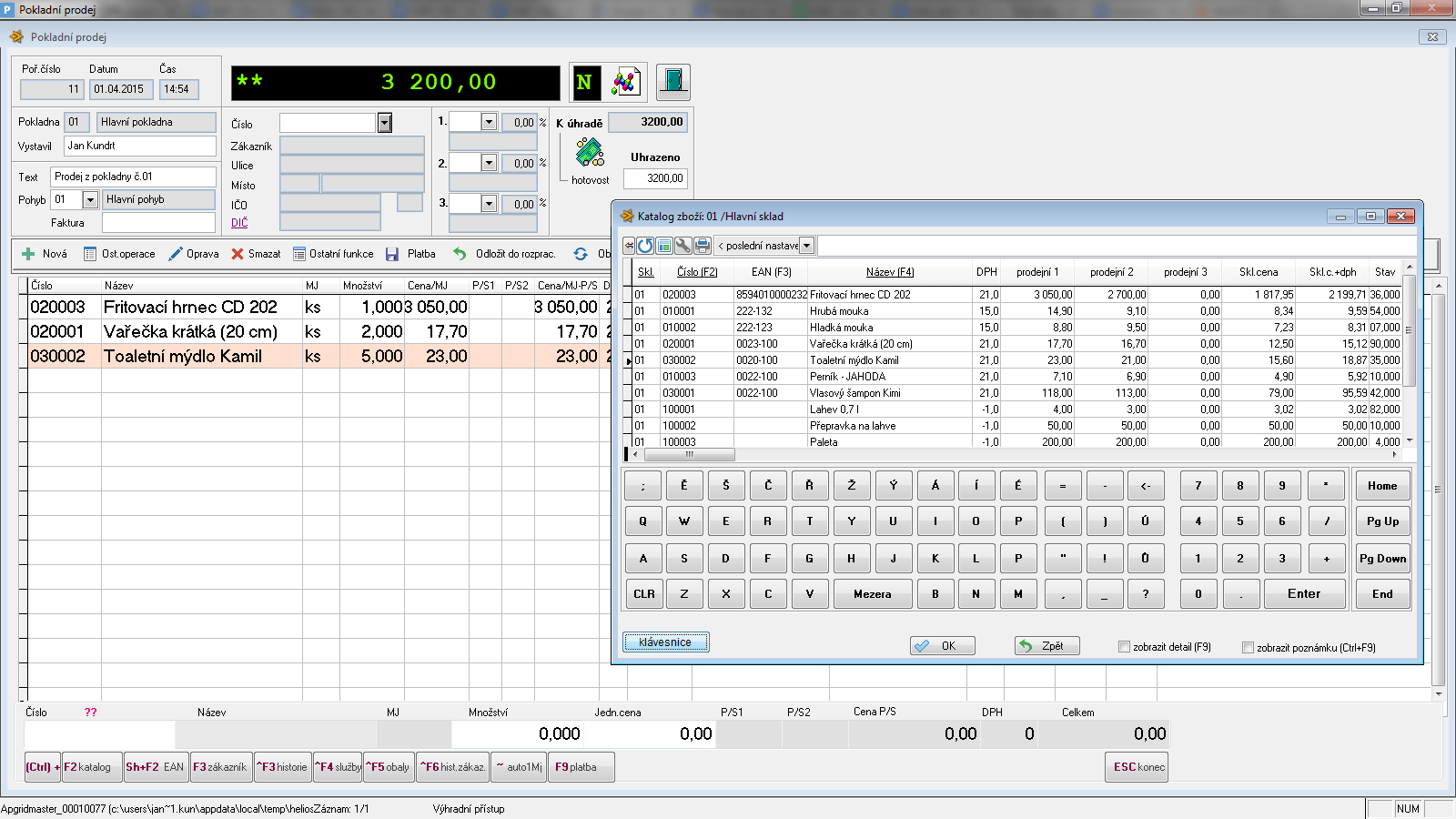Click the hotovost cash payment icon

click(590, 153)
